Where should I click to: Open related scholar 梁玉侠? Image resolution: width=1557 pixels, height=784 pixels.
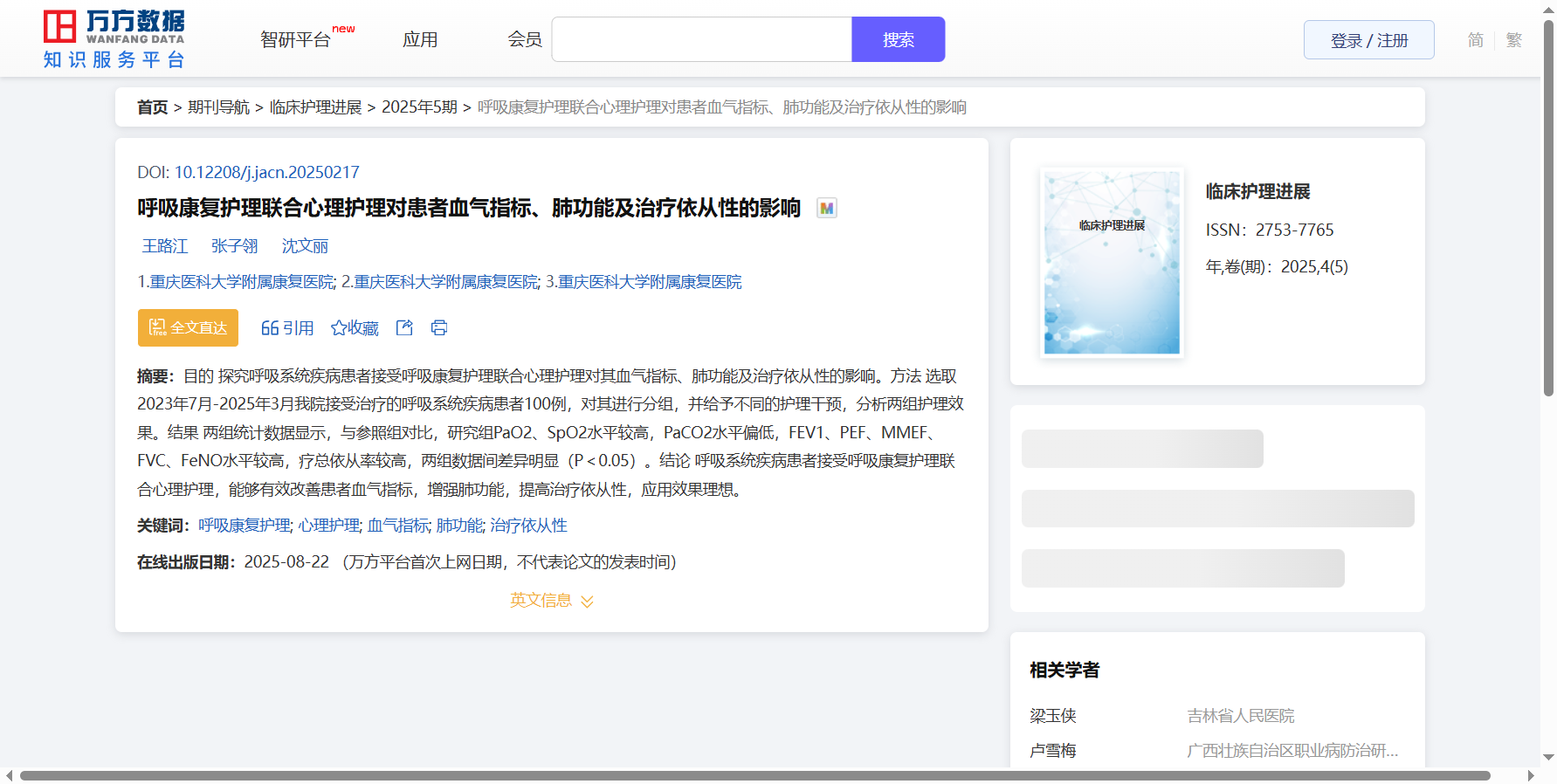click(x=1053, y=716)
